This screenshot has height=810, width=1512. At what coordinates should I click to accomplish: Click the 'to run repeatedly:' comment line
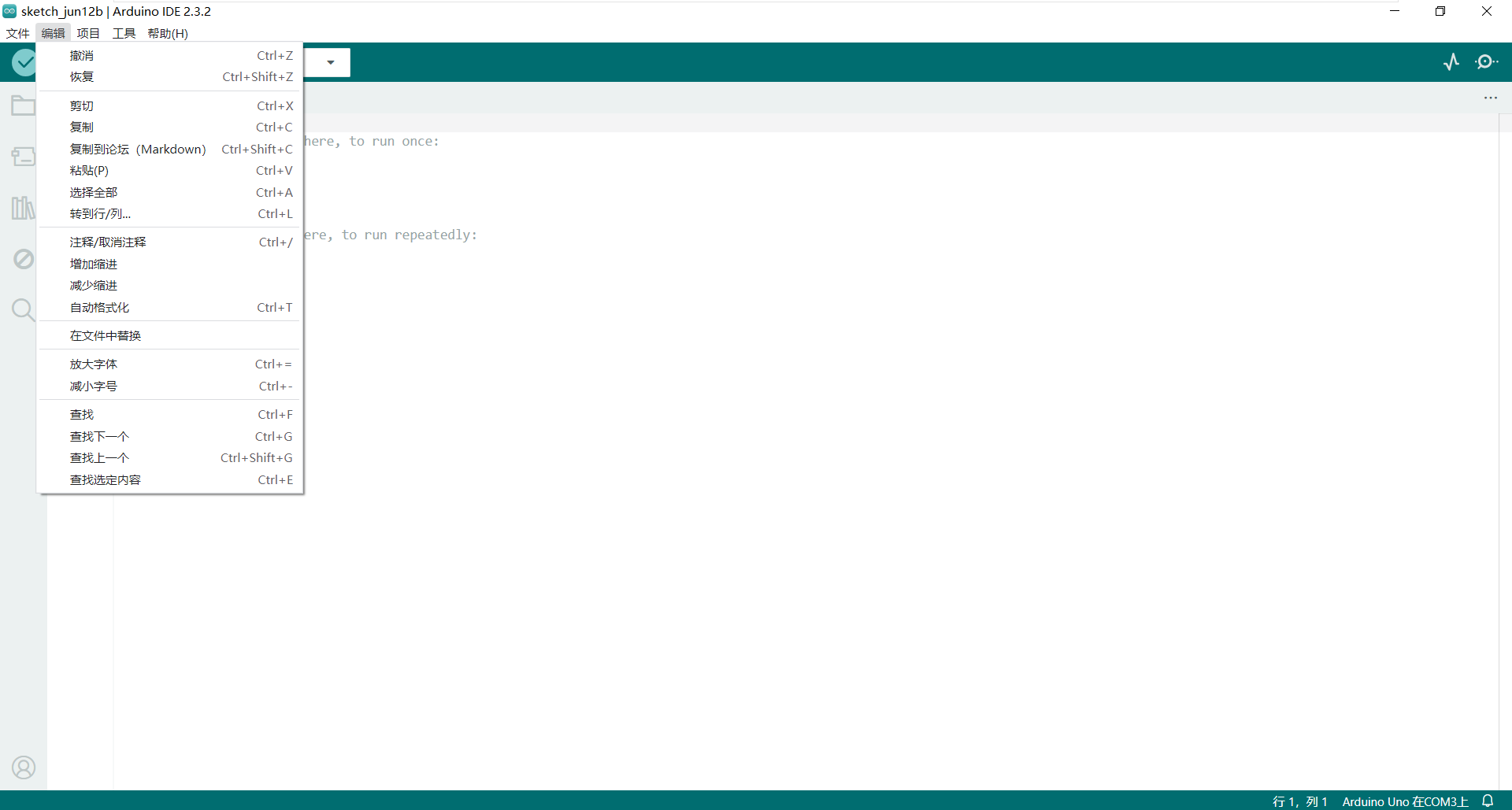(x=391, y=235)
